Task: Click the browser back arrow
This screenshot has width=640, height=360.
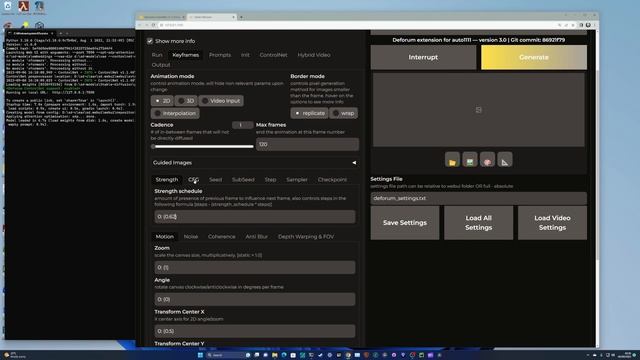Action: [x=140, y=25]
